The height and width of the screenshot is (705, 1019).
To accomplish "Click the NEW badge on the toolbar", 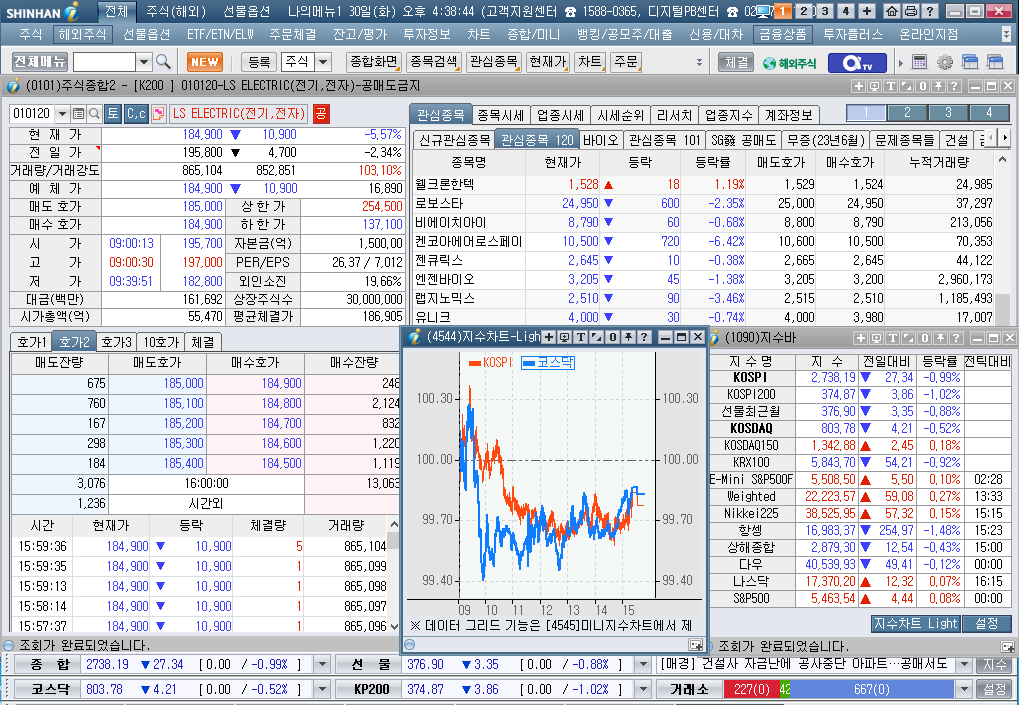I will click(x=205, y=62).
